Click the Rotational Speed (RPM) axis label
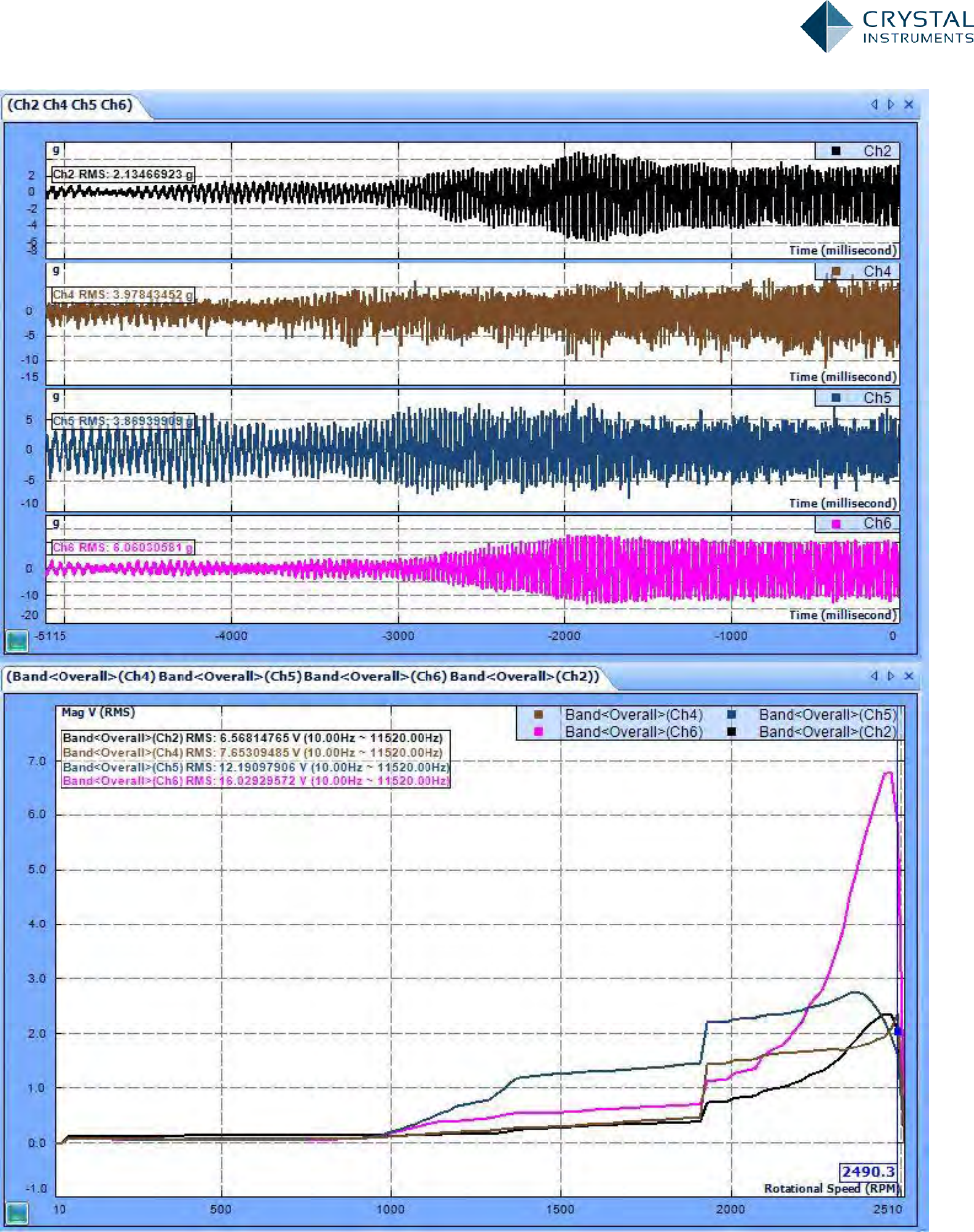Viewport: 974px width, 1232px height. tap(830, 1188)
